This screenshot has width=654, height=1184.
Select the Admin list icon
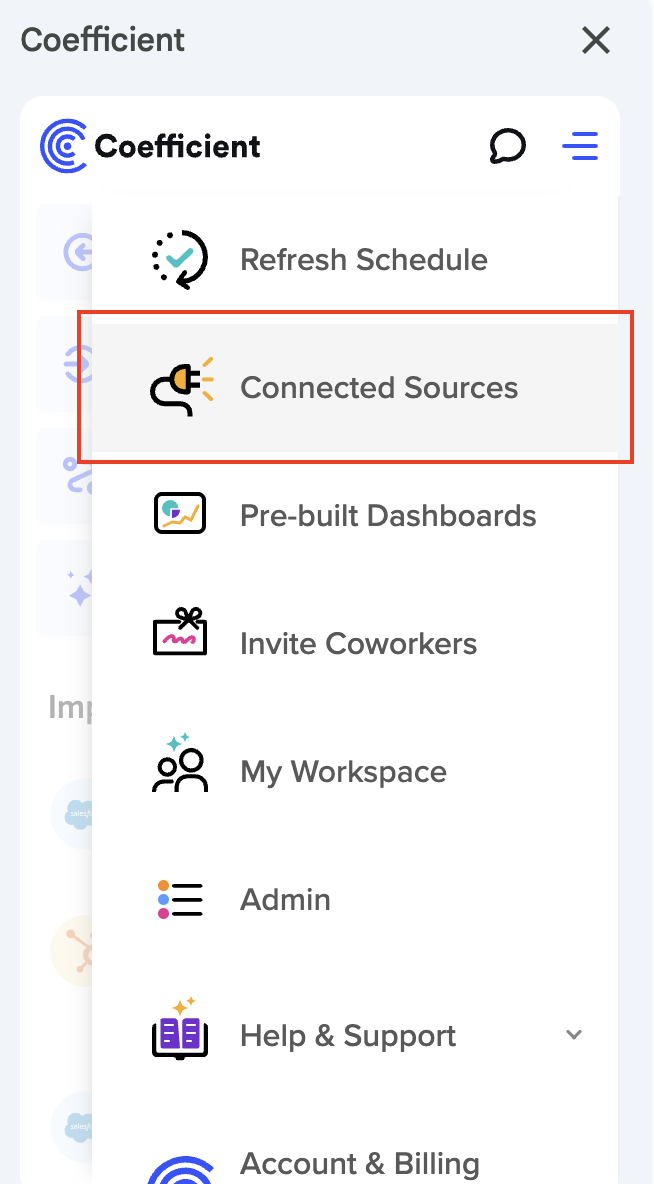(x=179, y=898)
